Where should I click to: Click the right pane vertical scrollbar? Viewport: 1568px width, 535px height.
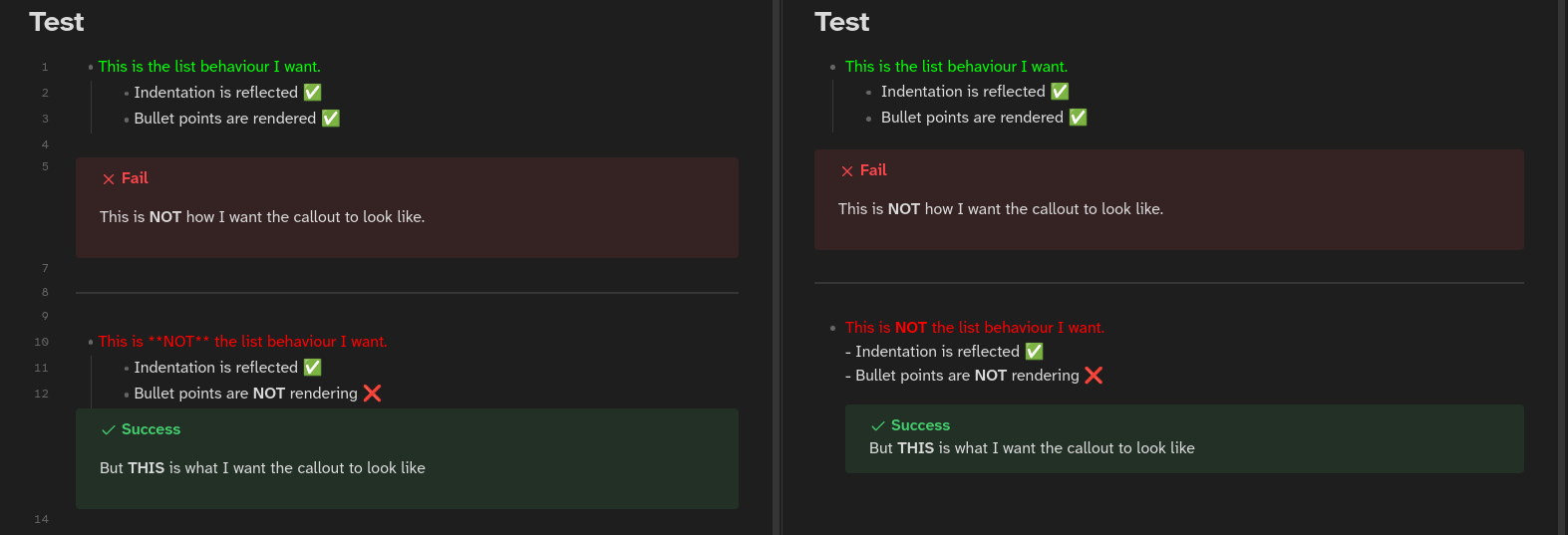tap(1563, 267)
